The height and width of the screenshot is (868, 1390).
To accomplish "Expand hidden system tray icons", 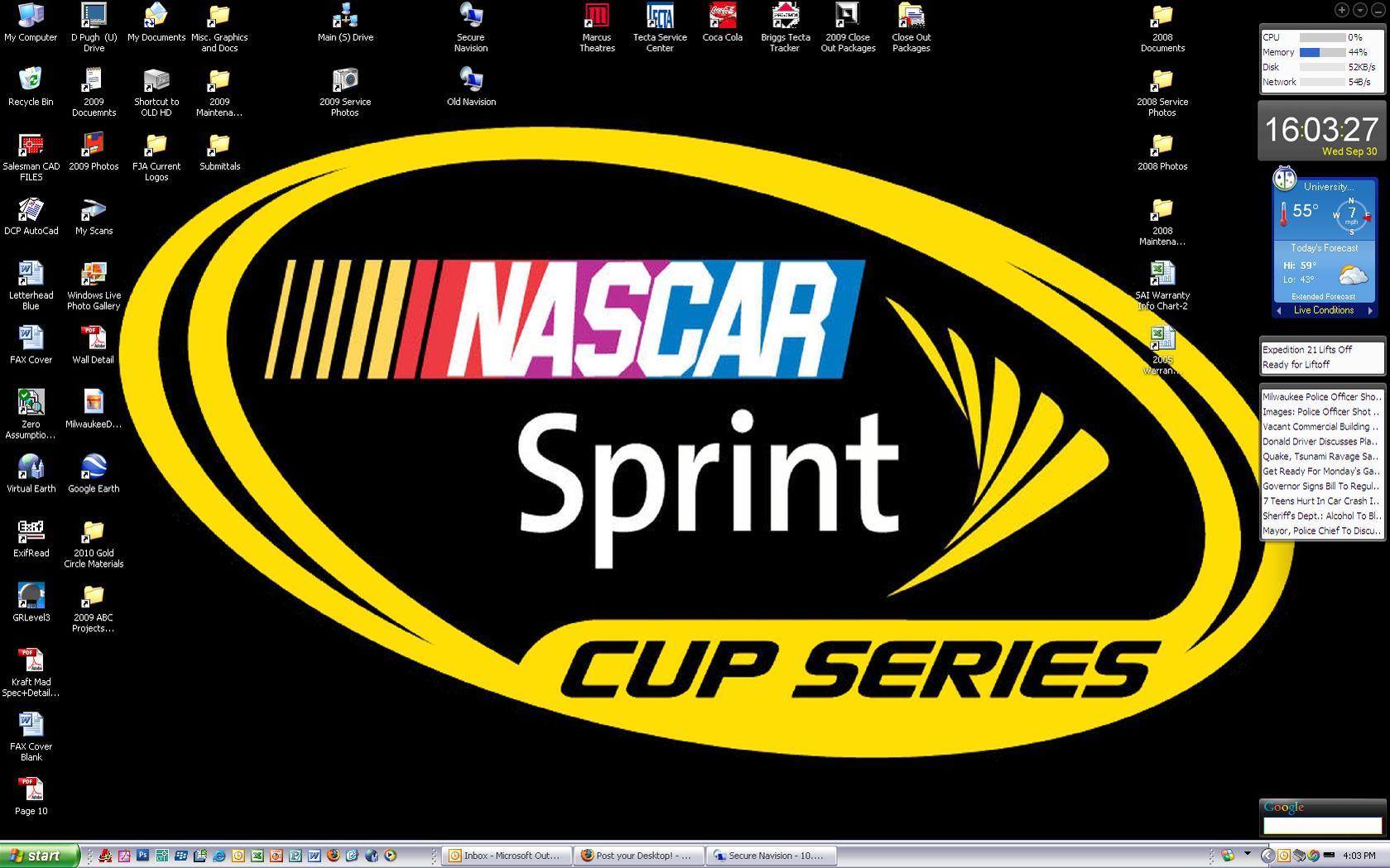I will [x=1267, y=856].
